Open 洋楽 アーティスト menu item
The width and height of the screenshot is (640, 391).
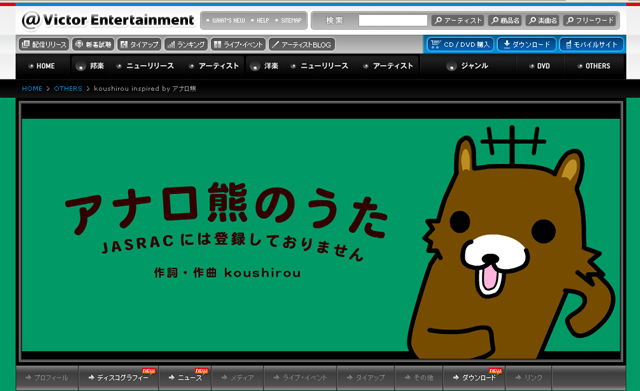point(389,66)
